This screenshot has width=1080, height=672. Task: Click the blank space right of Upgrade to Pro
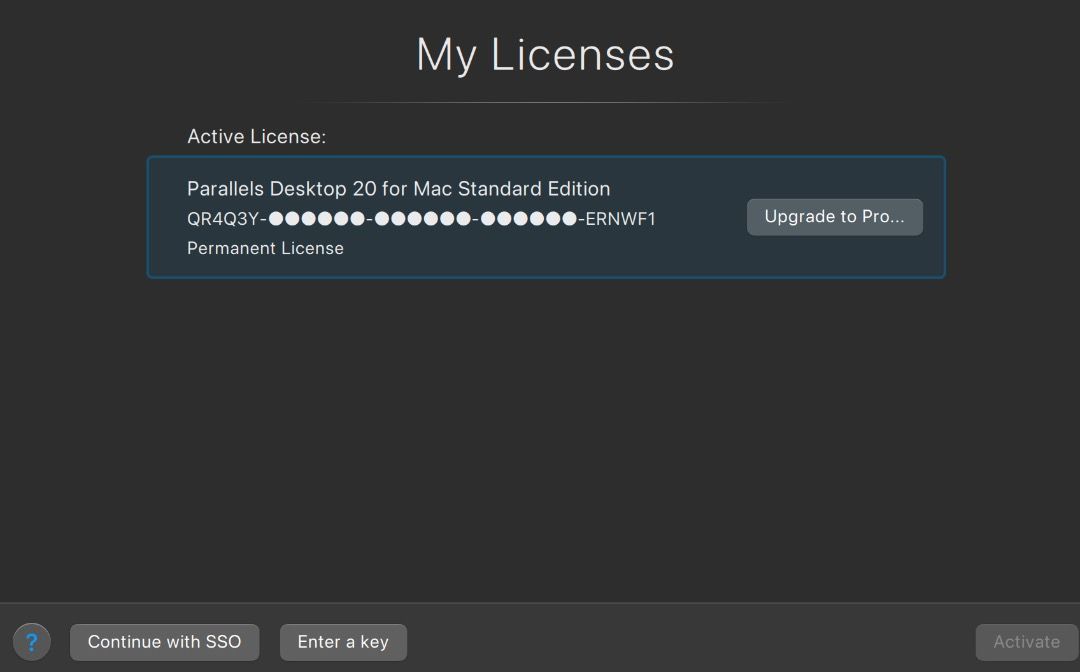pos(933,217)
